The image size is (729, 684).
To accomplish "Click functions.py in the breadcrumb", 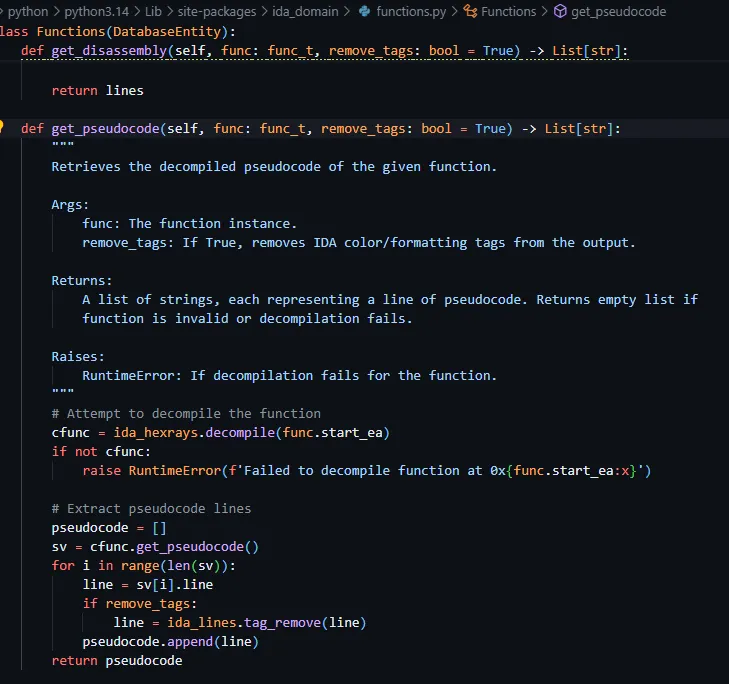I will [x=412, y=12].
